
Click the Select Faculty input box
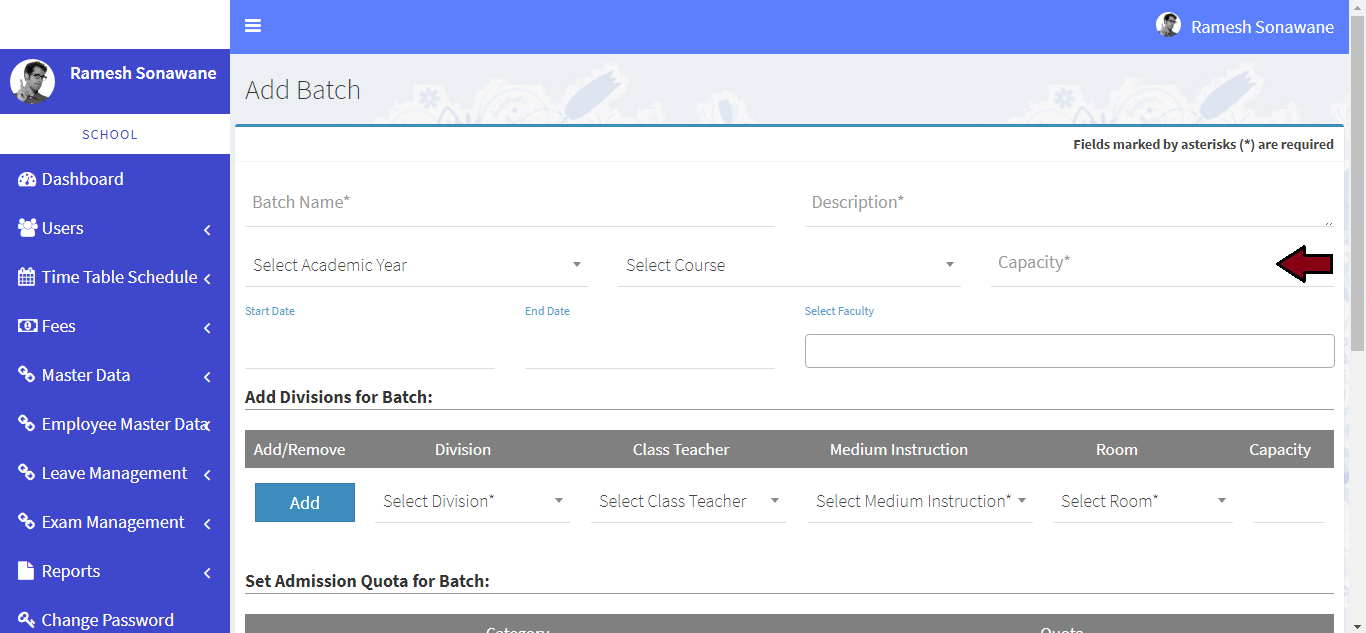(x=1069, y=351)
